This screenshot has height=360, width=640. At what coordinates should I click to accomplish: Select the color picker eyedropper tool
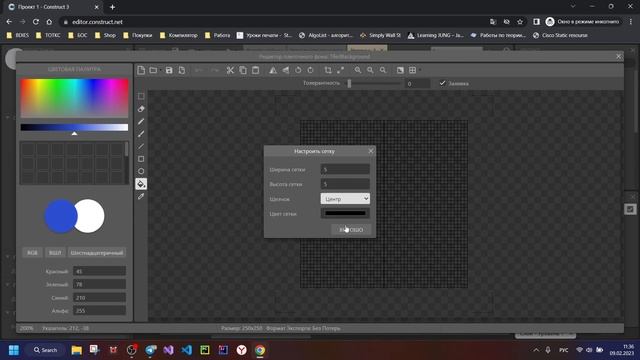[141, 197]
